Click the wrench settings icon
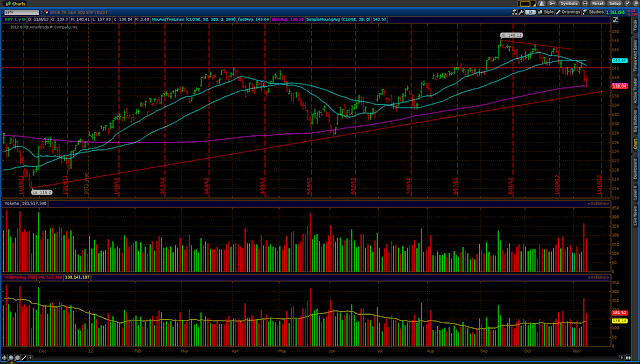 tap(521, 12)
